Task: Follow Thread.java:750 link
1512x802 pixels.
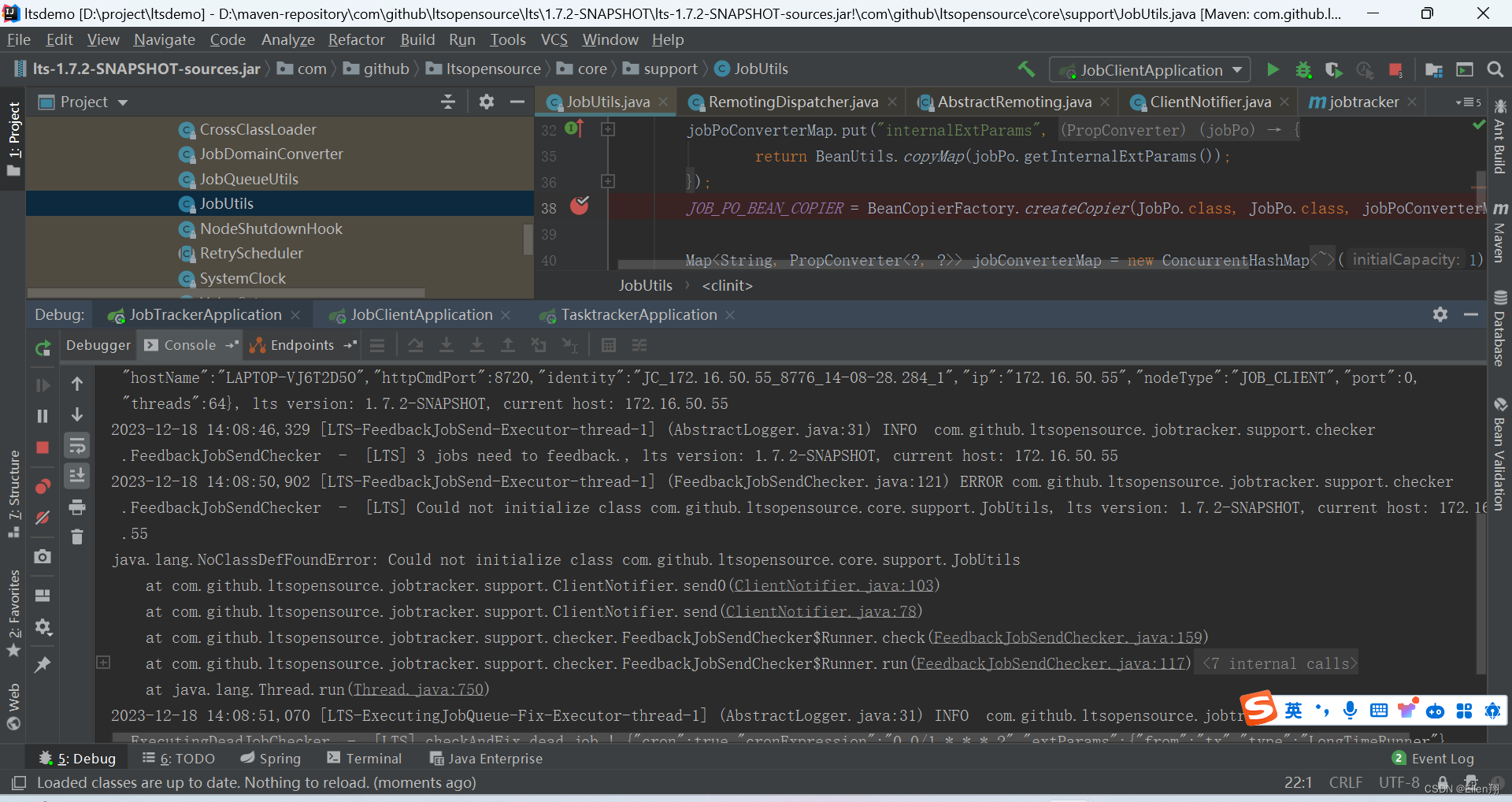Action: 417,689
